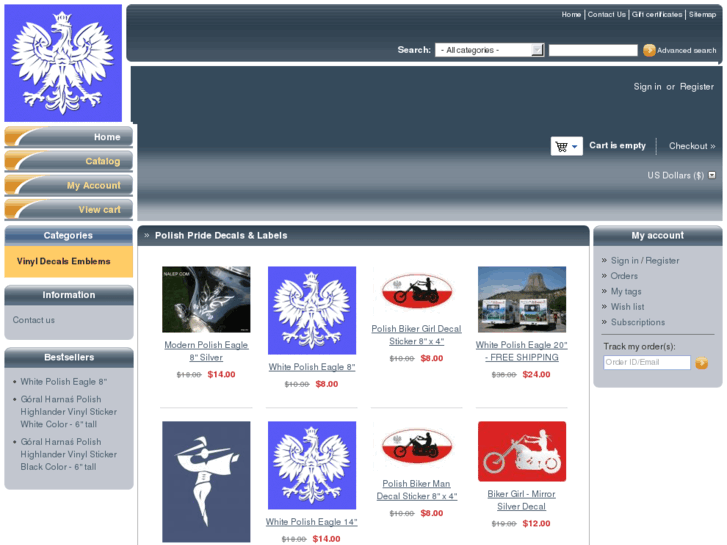727x545 pixels.
Task: Open Wish list in My account panel
Action: coord(627,307)
